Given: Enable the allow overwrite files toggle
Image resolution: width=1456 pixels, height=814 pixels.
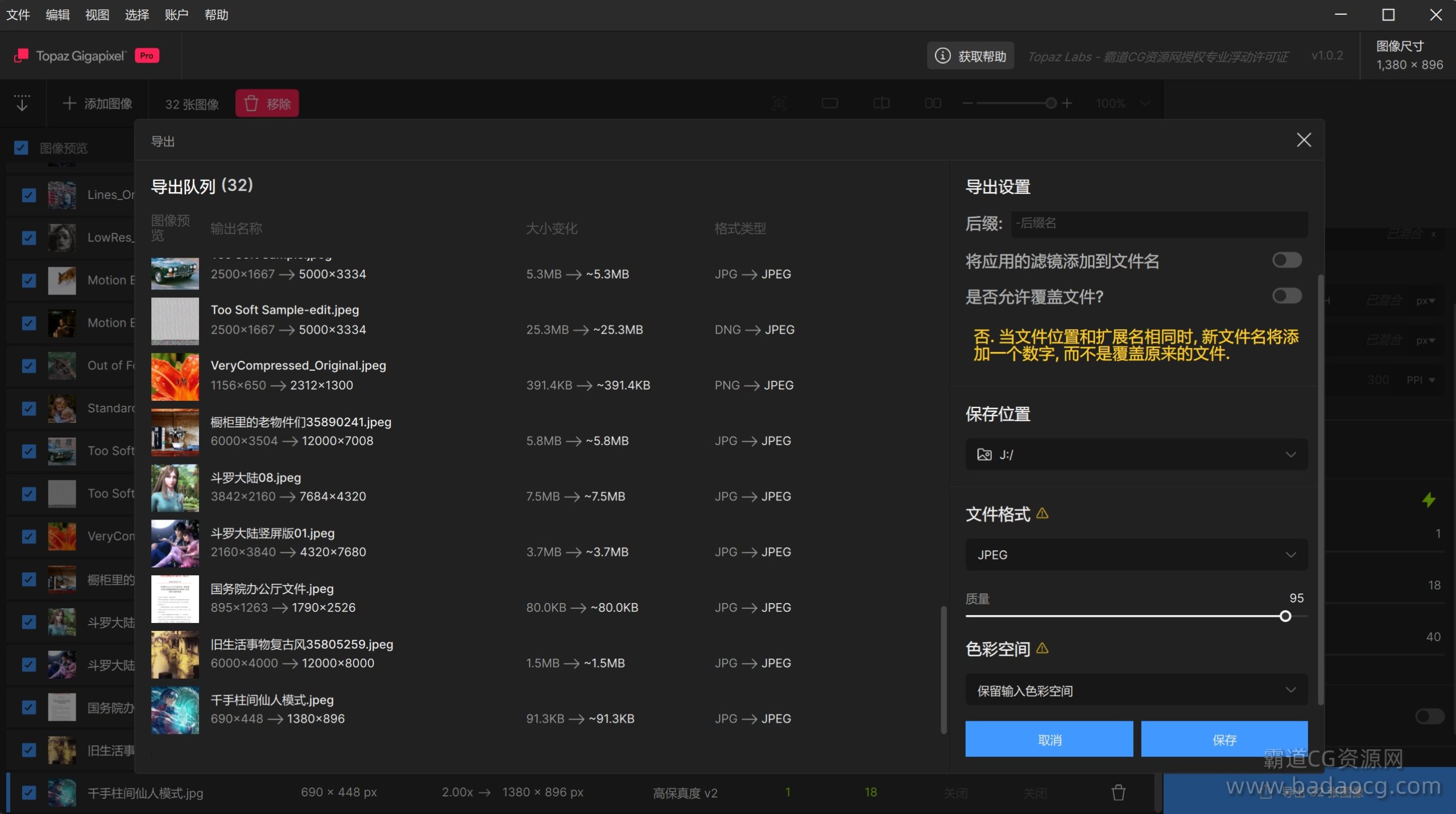Looking at the screenshot, I should point(1287,296).
